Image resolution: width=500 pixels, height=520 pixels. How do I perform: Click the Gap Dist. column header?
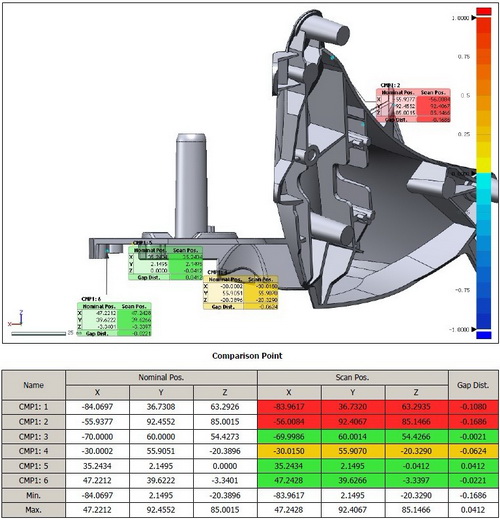pyautogui.click(x=473, y=385)
